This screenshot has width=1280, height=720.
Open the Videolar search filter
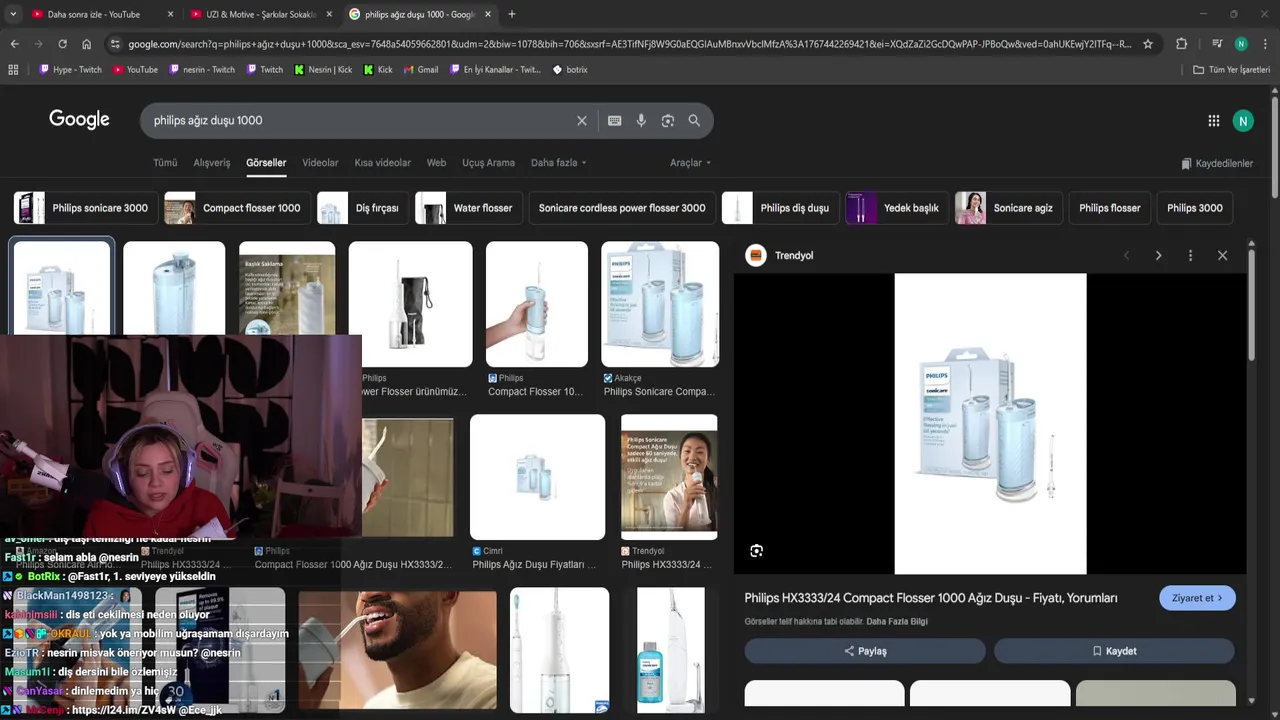(320, 163)
